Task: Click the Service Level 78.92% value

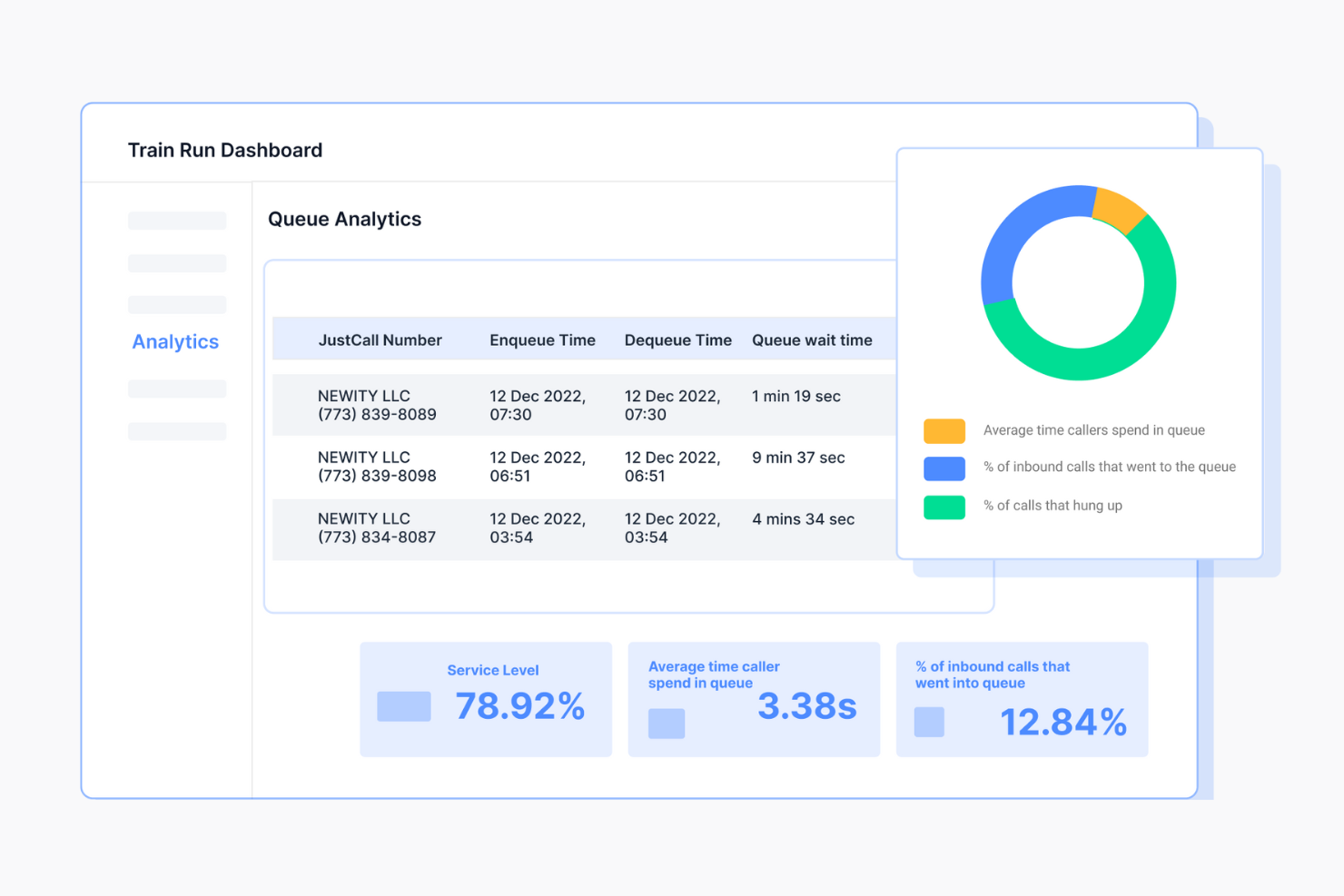Action: pos(520,706)
